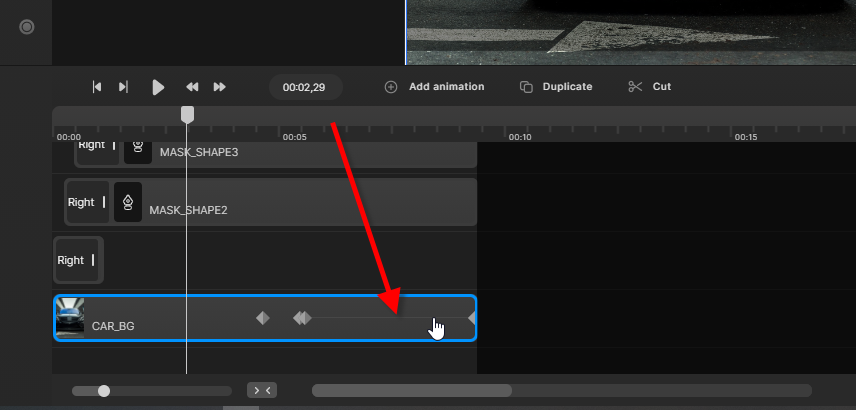This screenshot has height=410, width=856.
Task: Select the clustered keyframe diamonds on CAR_BG
Action: coord(302,318)
